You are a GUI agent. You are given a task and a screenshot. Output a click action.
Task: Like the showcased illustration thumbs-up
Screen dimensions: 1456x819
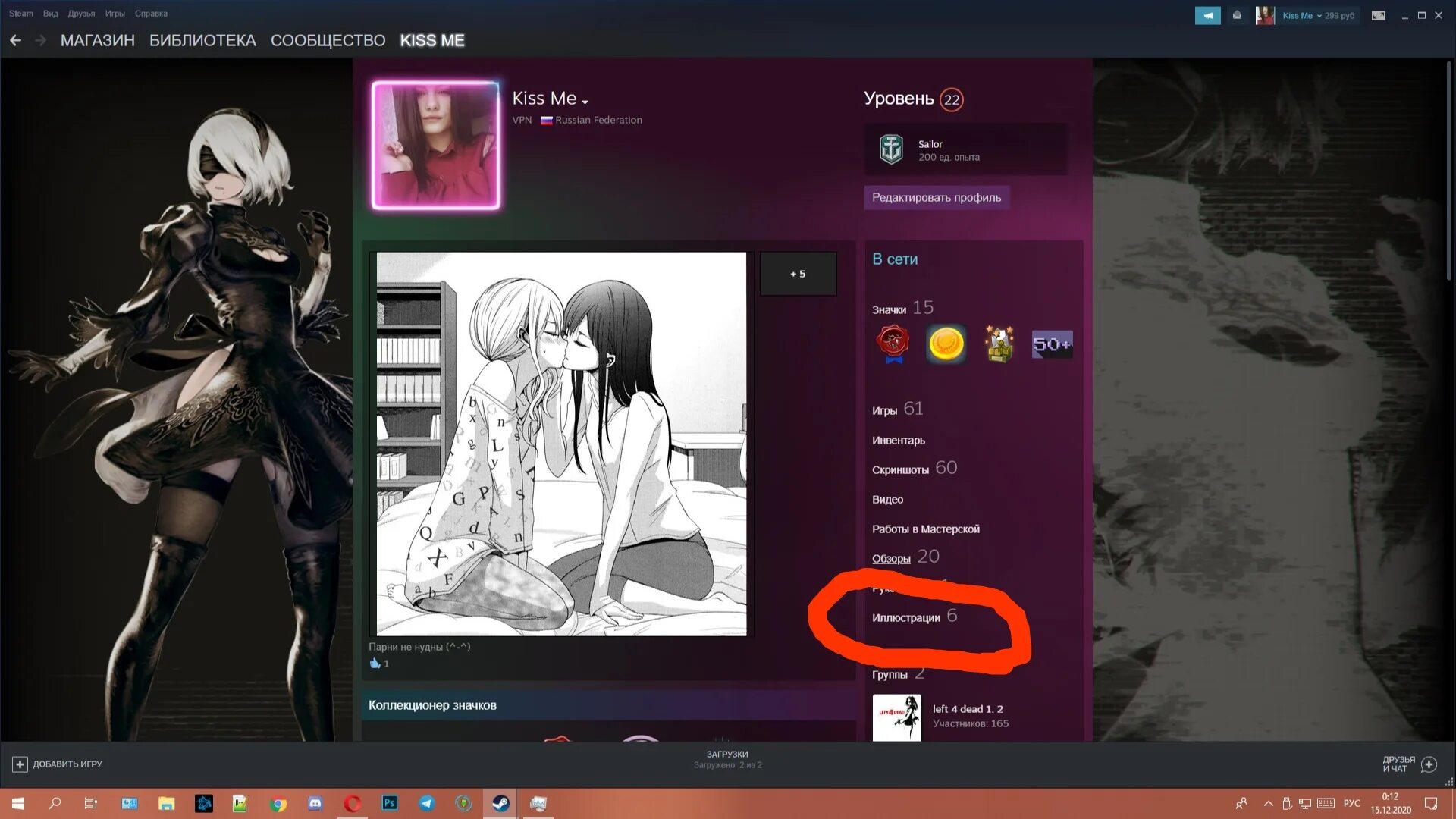tap(375, 664)
